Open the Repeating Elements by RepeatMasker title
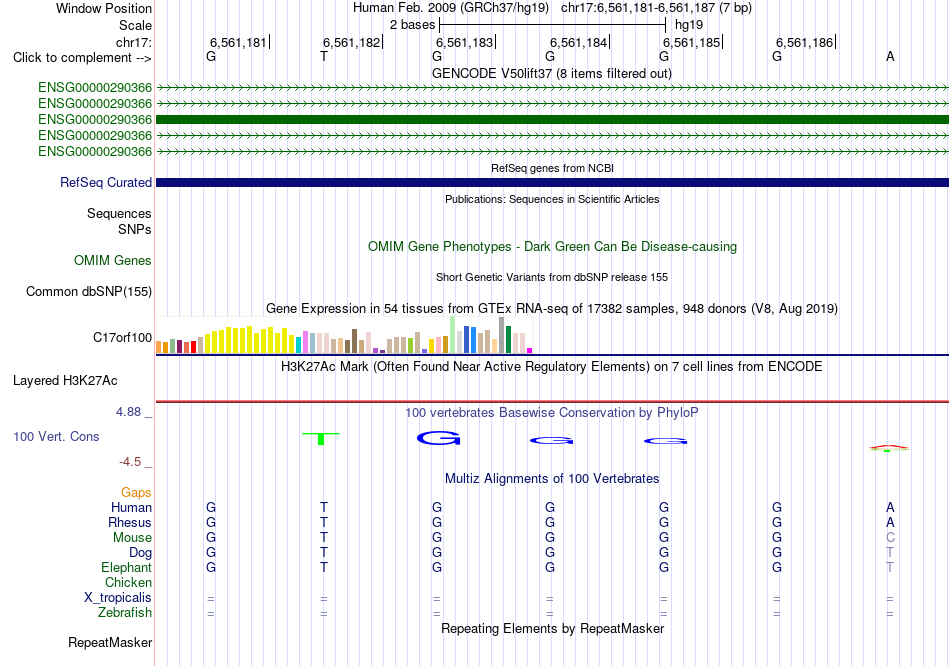Viewport: 950px width, 666px height. 552,629
